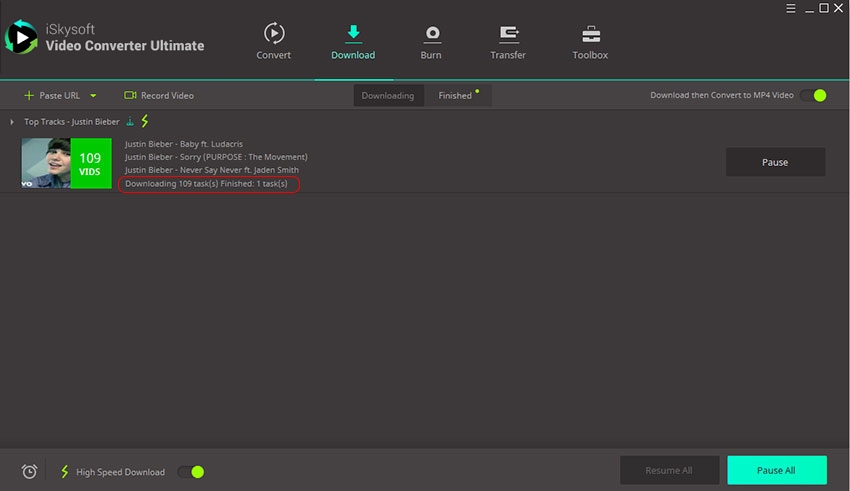Expand the Paste URL dropdown arrow

click(93, 96)
